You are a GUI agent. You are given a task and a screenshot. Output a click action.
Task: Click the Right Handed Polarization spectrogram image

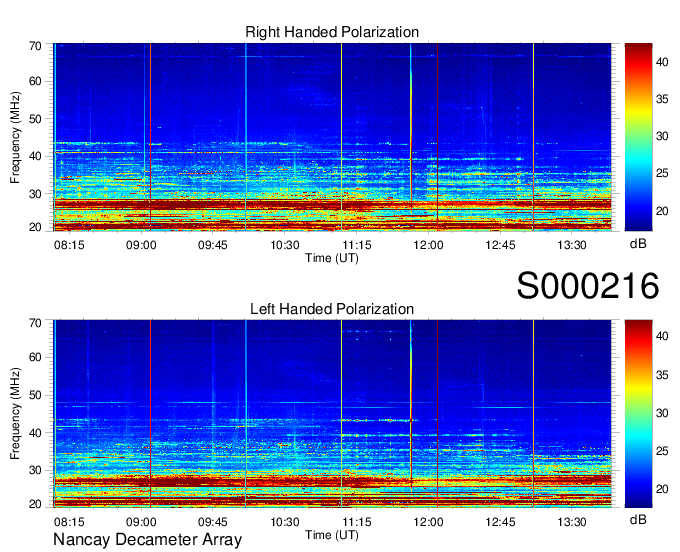coord(332,137)
